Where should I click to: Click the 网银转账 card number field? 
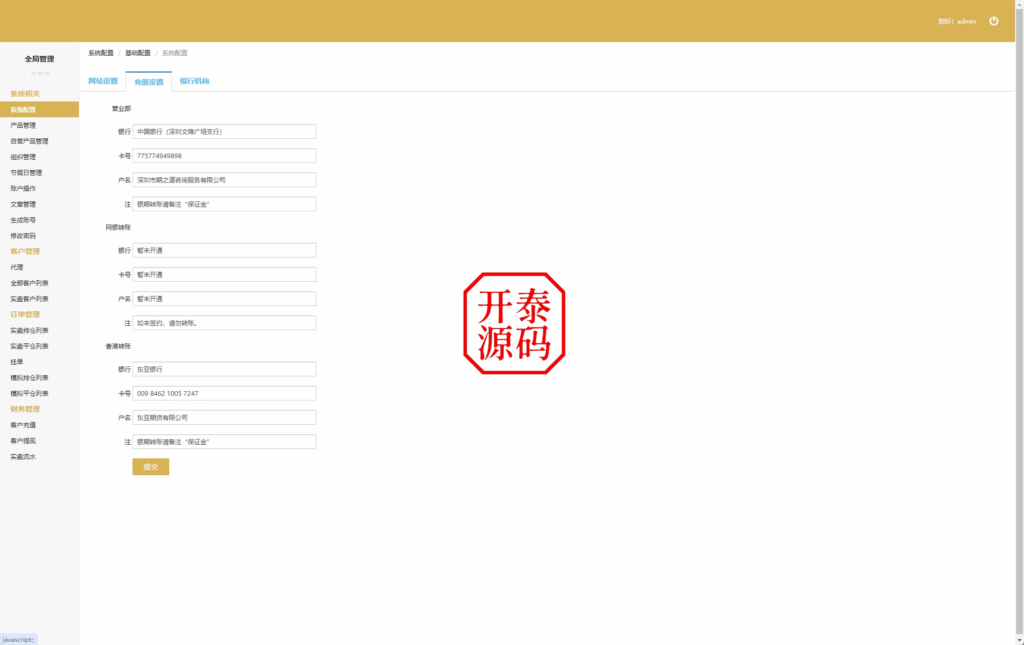[x=224, y=274]
